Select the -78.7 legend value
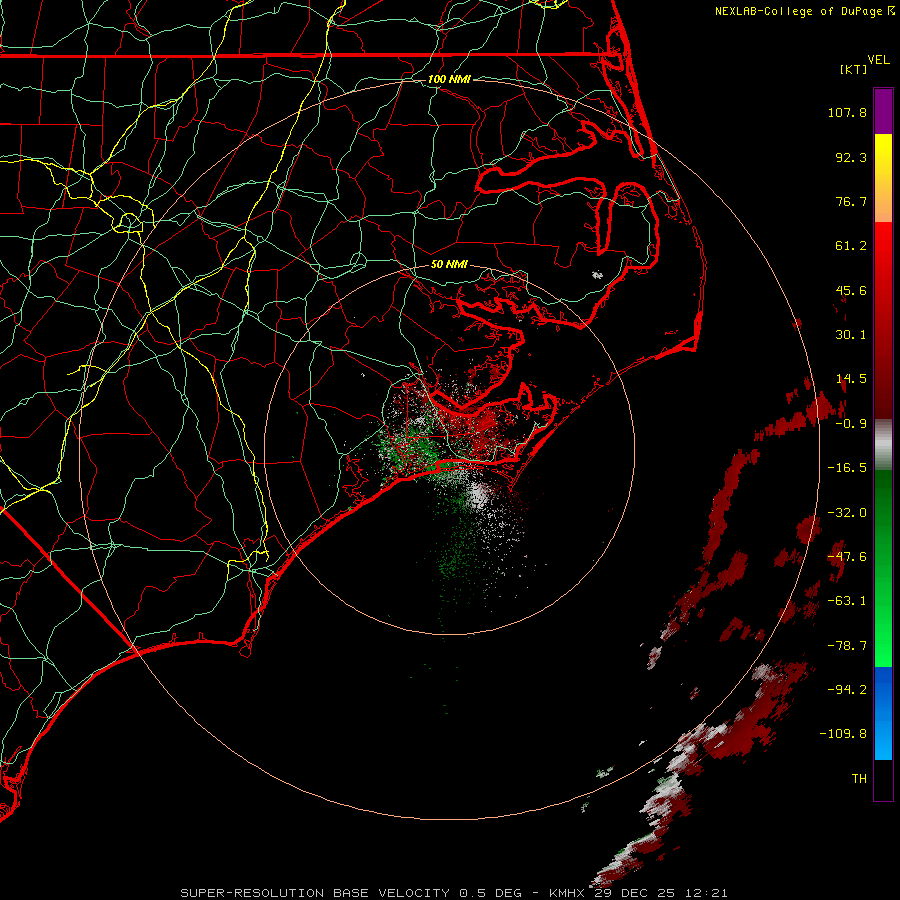 (x=847, y=646)
